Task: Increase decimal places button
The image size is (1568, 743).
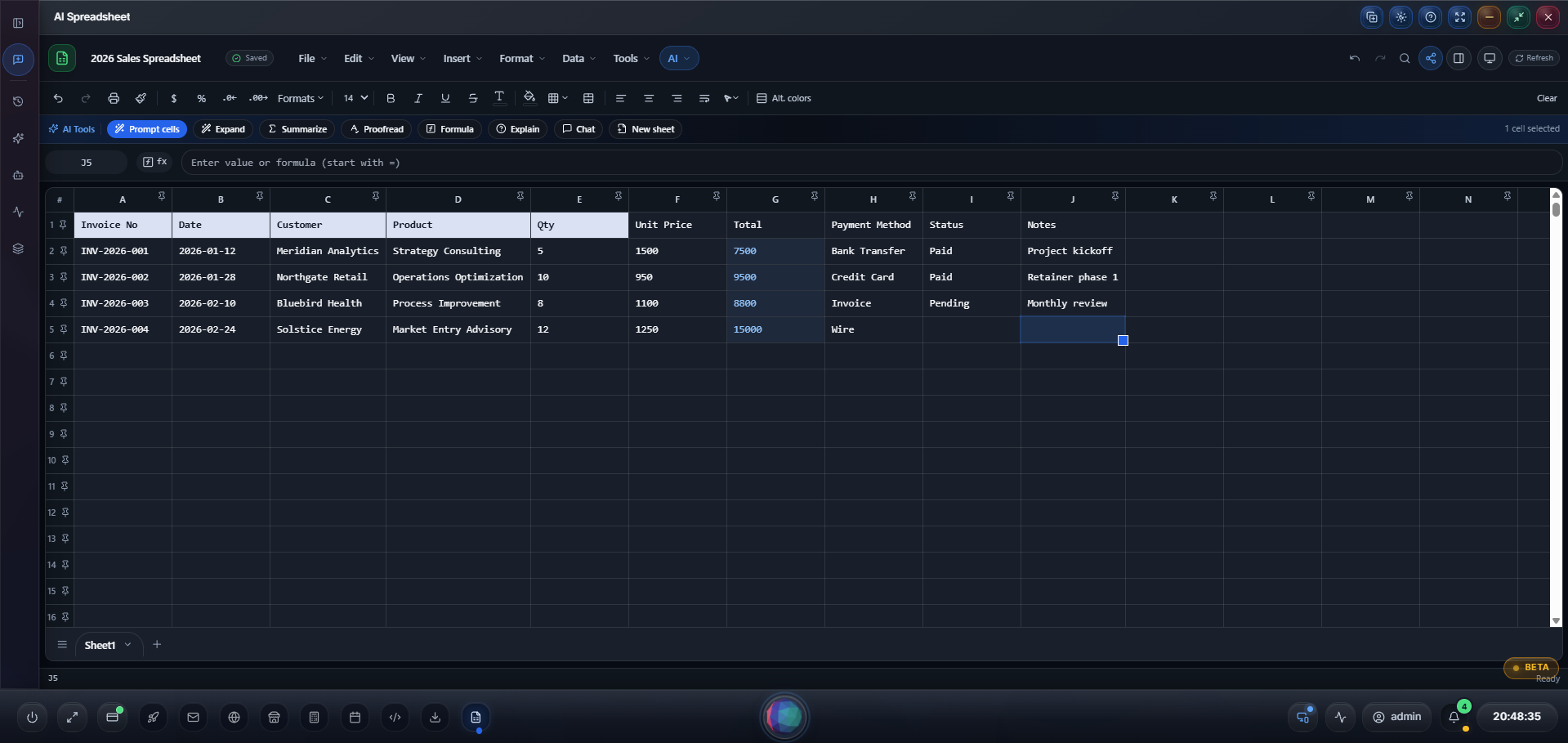Action: point(258,98)
